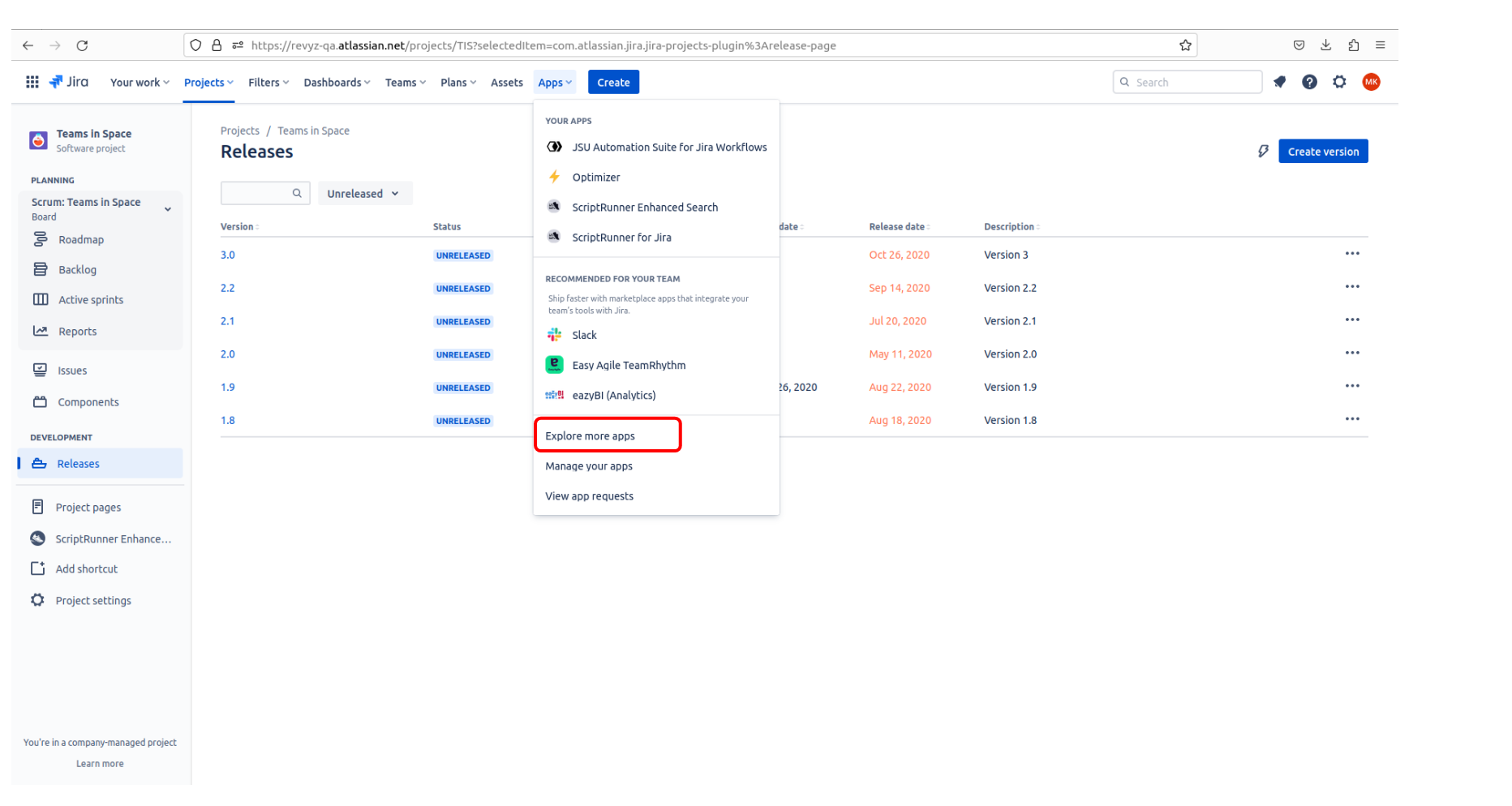Click the Create version button

1323,152
